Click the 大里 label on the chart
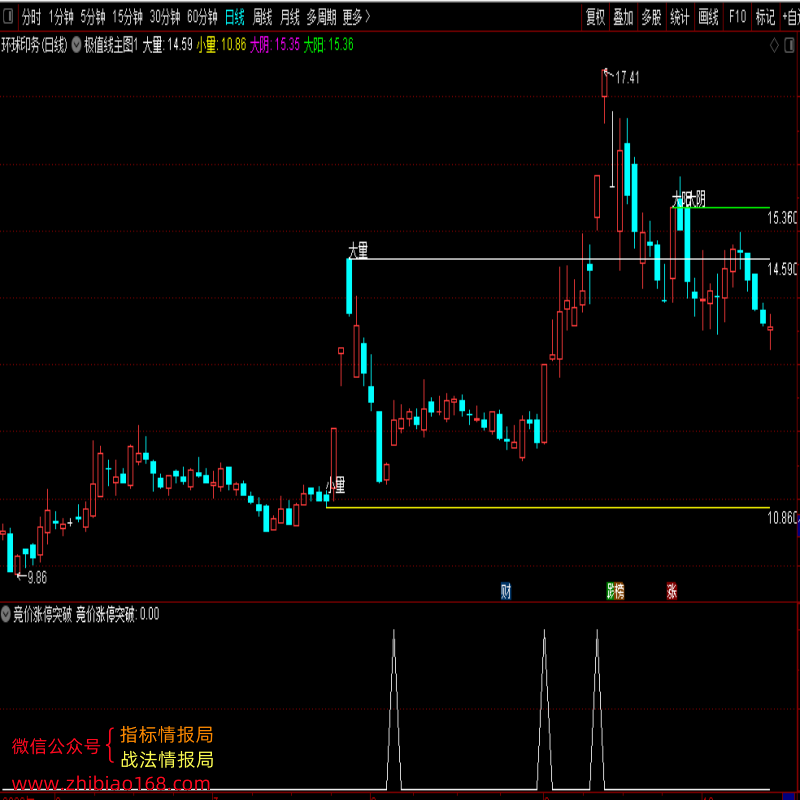This screenshot has width=800, height=800. coord(358,250)
